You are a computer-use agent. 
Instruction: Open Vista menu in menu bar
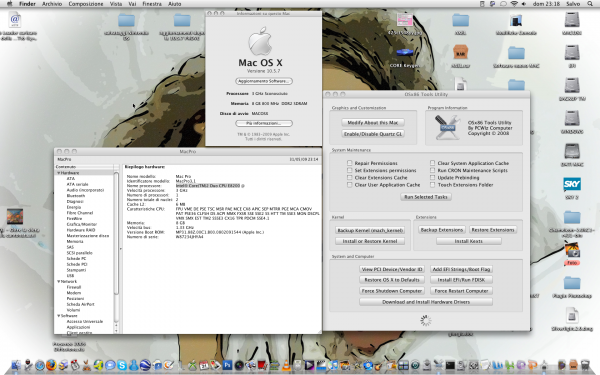click(x=116, y=4)
